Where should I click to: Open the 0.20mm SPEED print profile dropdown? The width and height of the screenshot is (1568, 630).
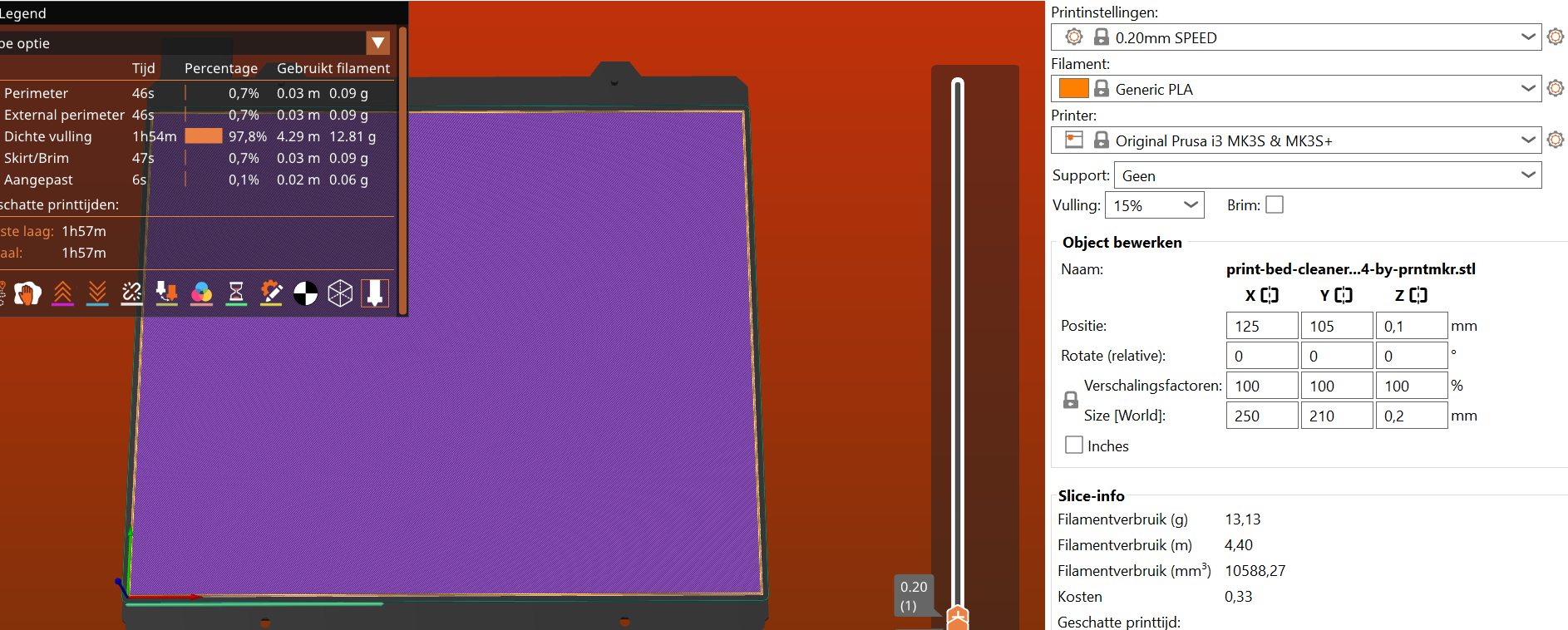(1296, 37)
